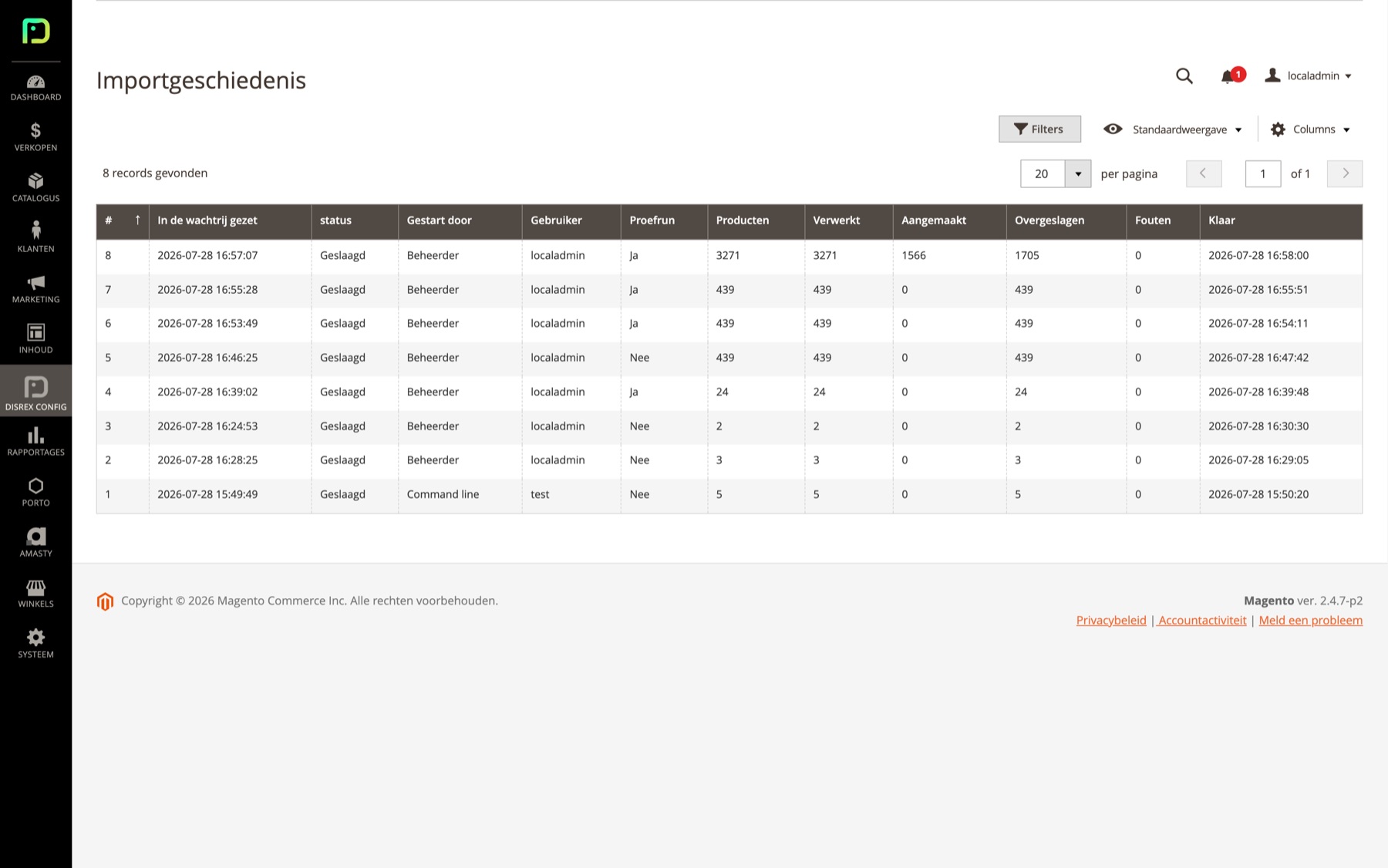Open the Systeem gear icon menu
The width and height of the screenshot is (1388, 868).
coord(35,644)
